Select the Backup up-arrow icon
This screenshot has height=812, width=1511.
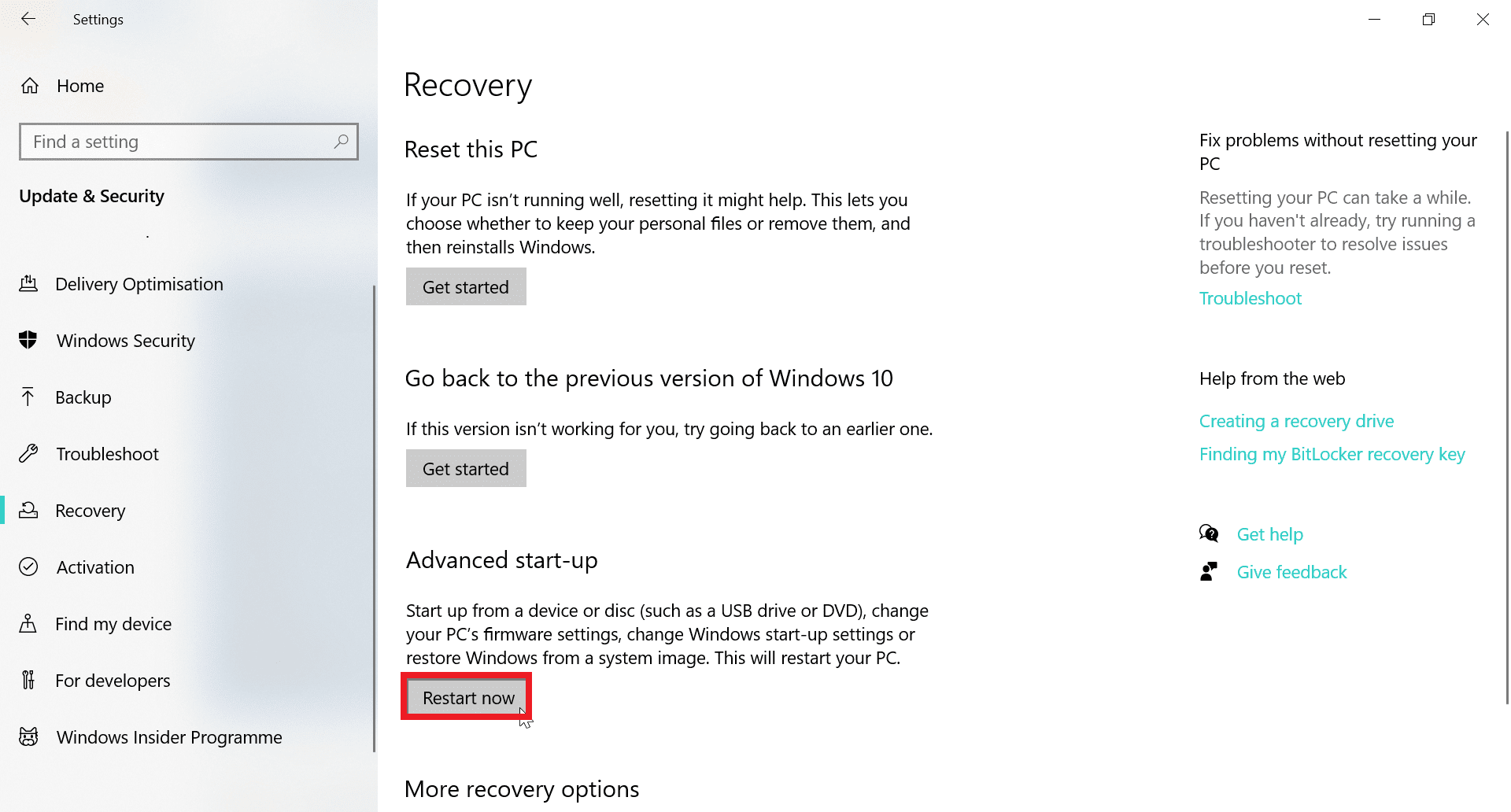pyautogui.click(x=28, y=397)
